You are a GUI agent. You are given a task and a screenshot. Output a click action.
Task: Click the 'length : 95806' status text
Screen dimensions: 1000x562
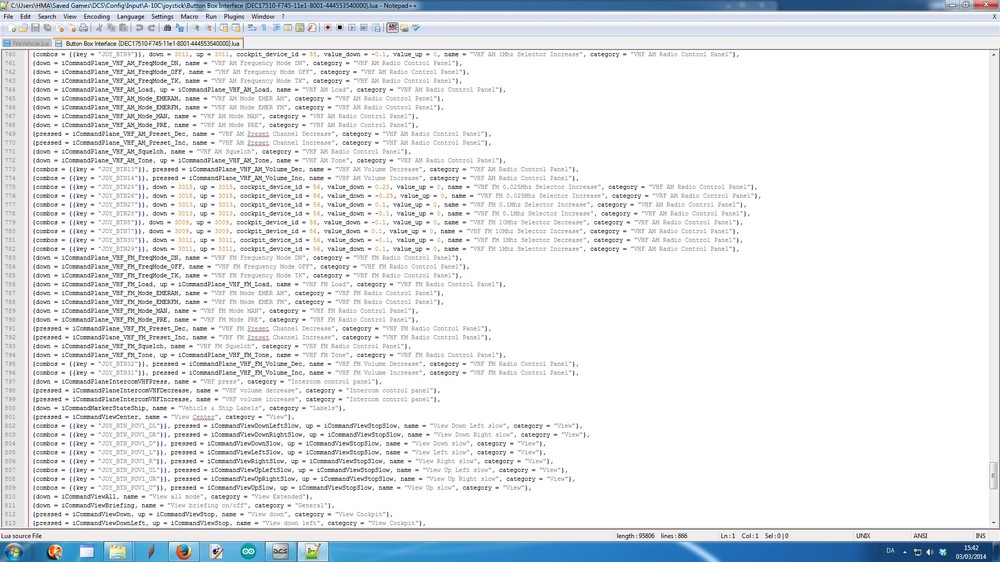tap(635, 536)
